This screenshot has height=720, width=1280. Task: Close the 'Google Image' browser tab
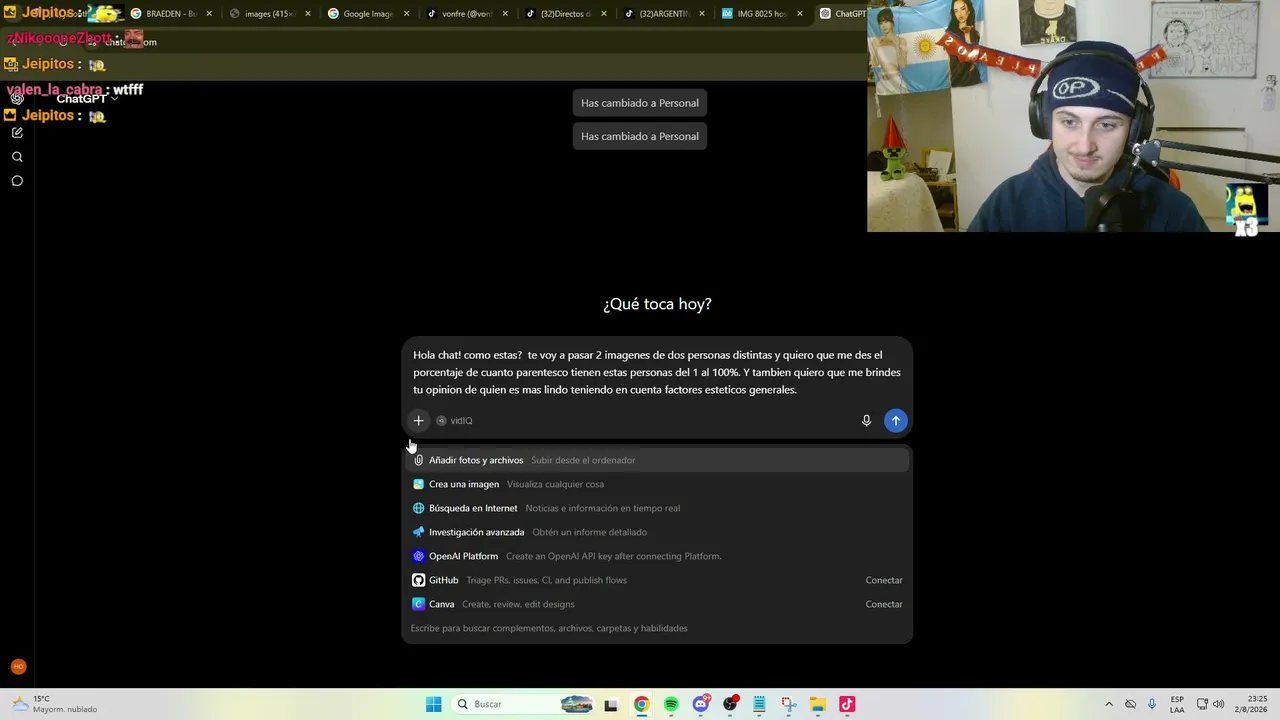pyautogui.click(x=407, y=14)
